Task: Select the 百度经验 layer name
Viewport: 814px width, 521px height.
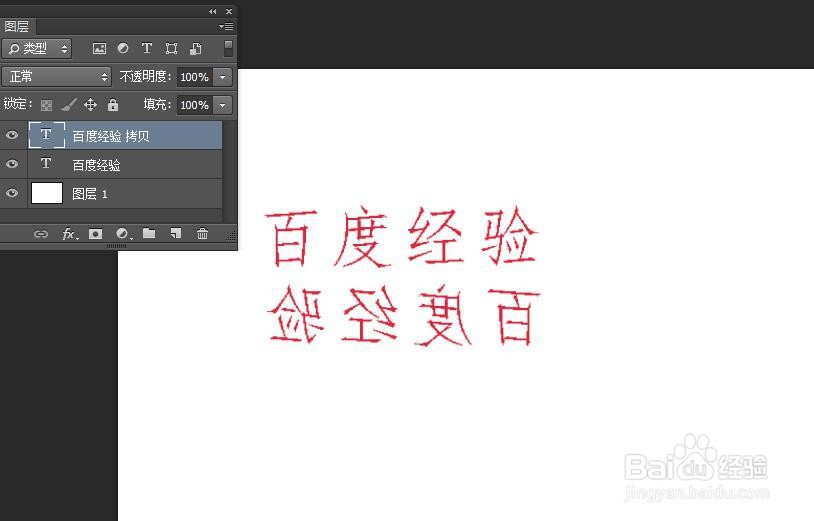Action: [96, 165]
